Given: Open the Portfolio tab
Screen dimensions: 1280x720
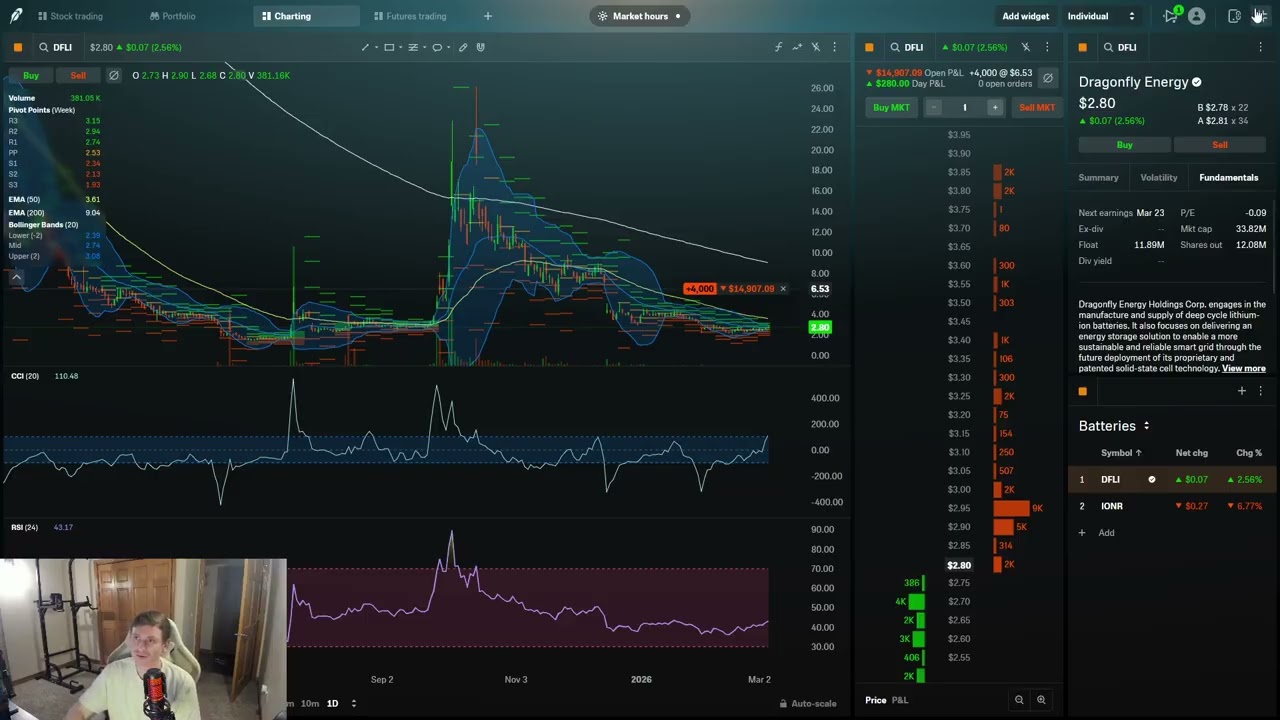Looking at the screenshot, I should 172,16.
